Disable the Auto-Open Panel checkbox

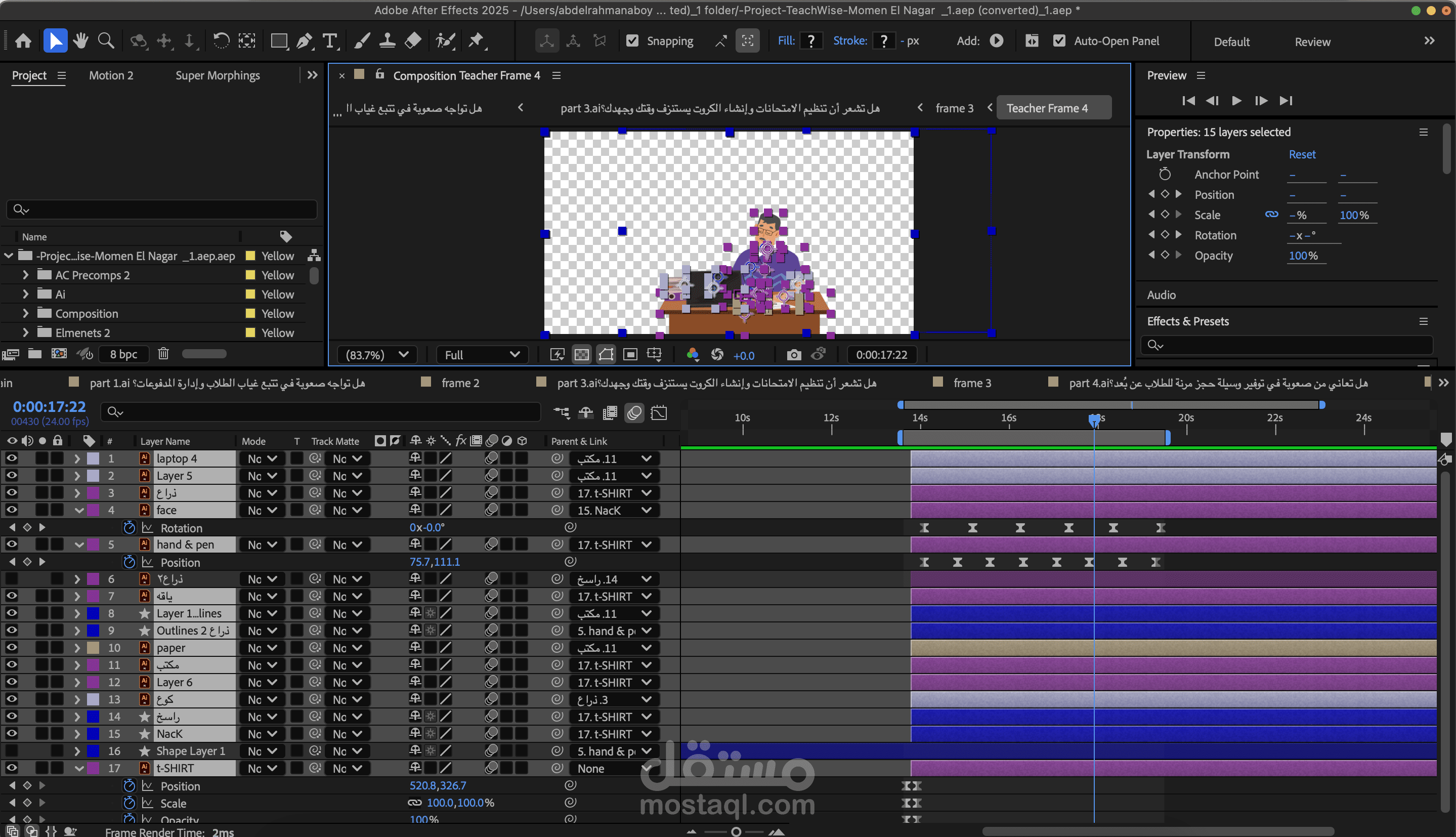[x=1059, y=41]
